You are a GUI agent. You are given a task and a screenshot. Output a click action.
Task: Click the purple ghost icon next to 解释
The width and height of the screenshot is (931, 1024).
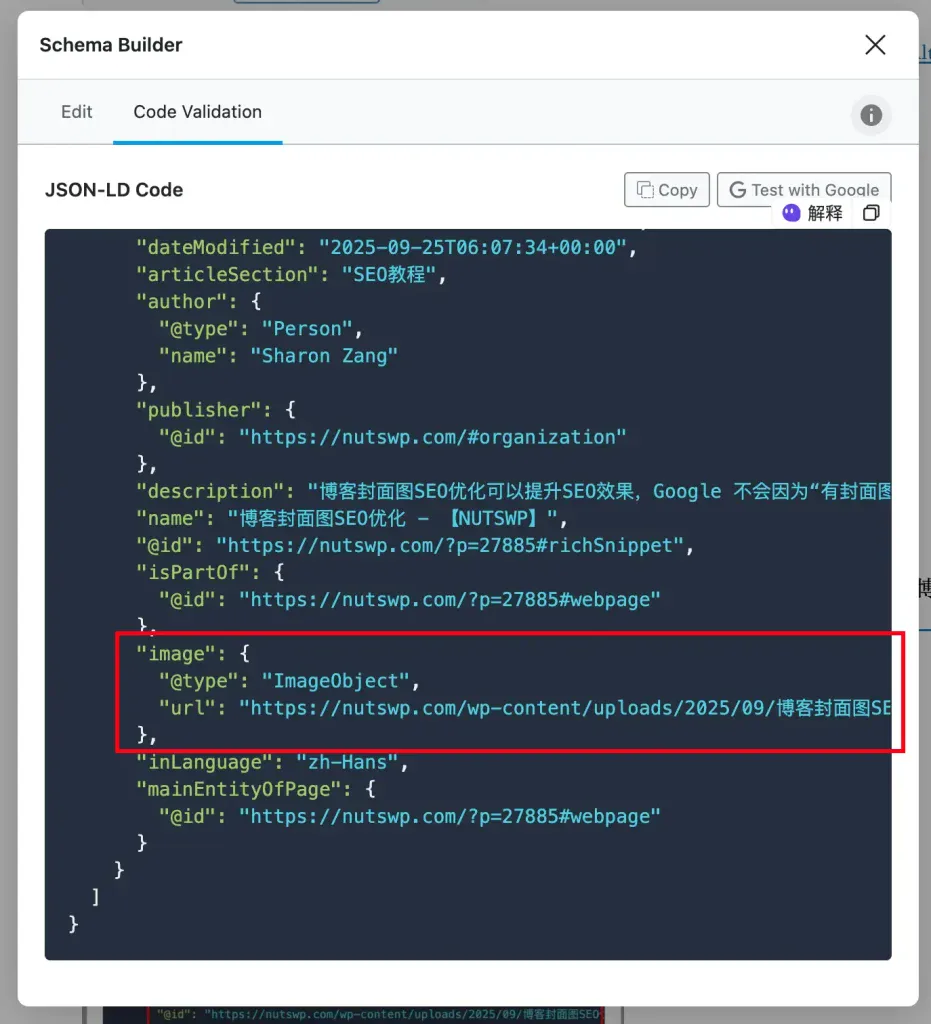click(791, 213)
